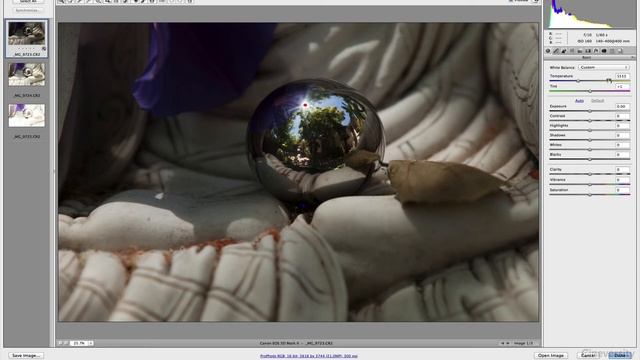Viewport: 640px width, 360px height.
Task: Open the Snapshots panel tab icon
Action: [620, 51]
